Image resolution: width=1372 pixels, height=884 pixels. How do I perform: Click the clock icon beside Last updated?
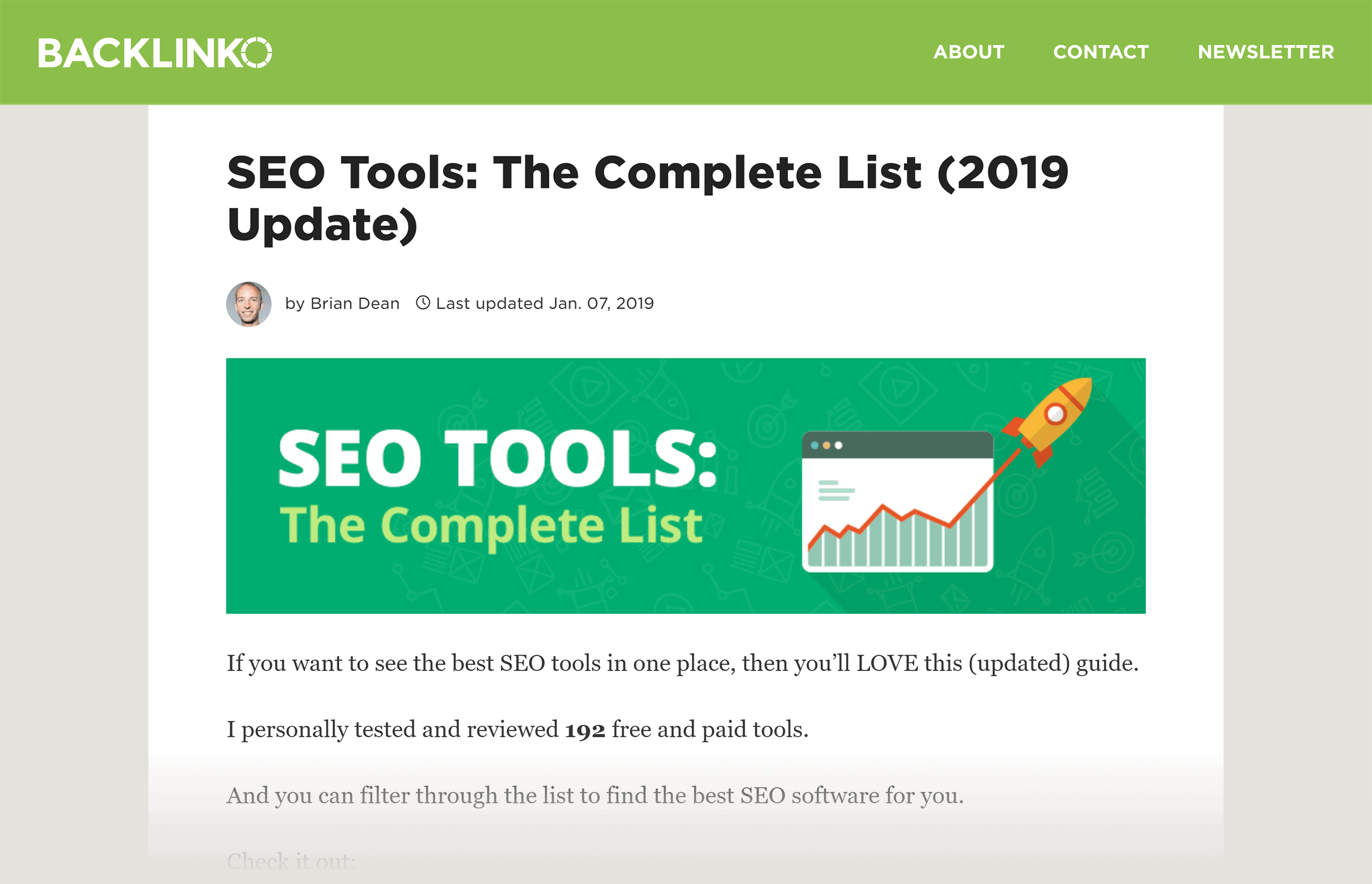pyautogui.click(x=423, y=303)
